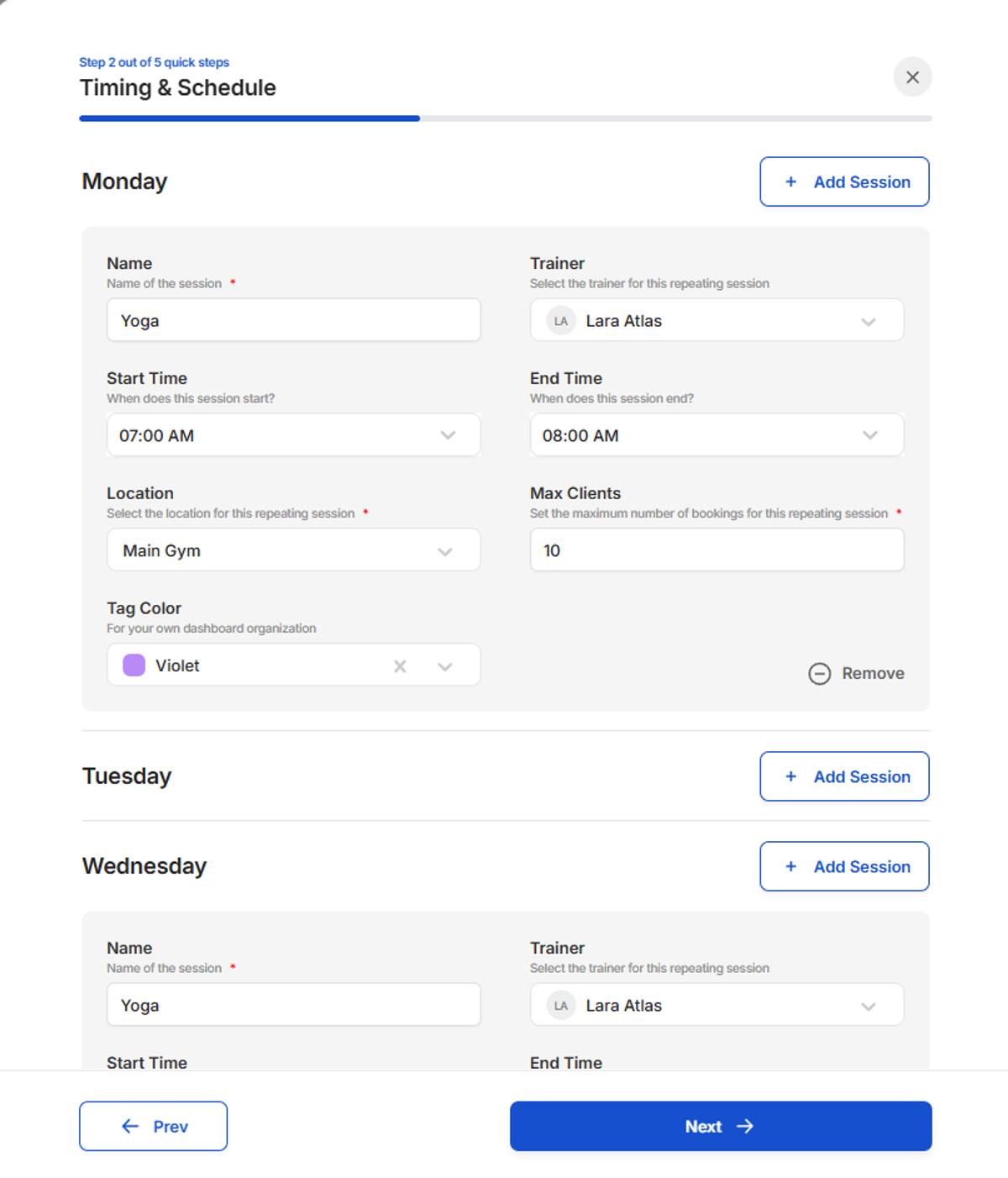Click the "08:00 AM" end time value
The width and height of the screenshot is (1008, 1178).
(x=580, y=435)
